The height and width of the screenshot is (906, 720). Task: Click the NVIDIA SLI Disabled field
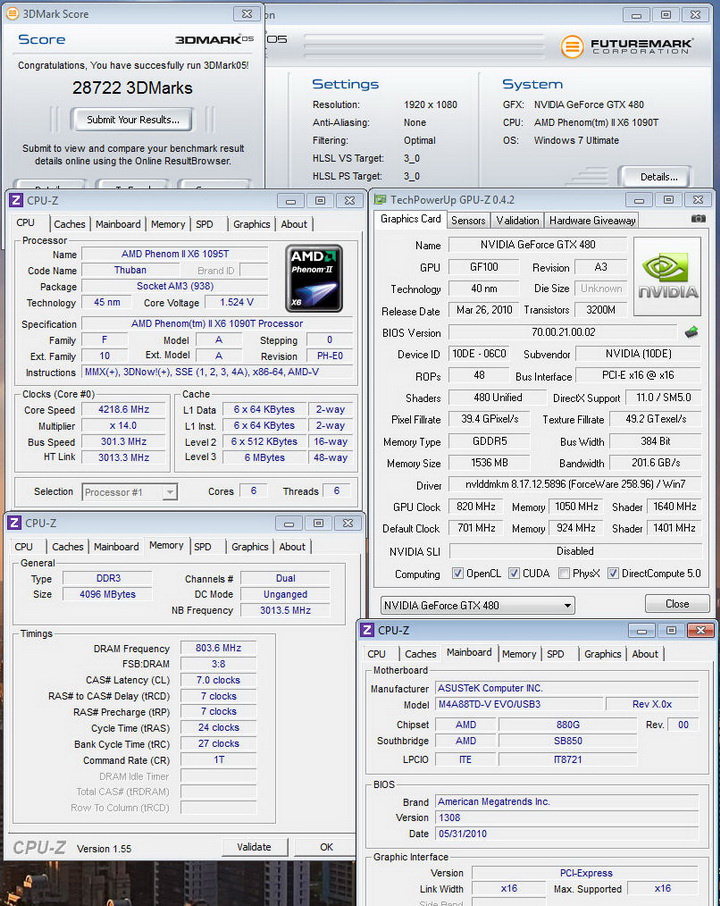575,551
